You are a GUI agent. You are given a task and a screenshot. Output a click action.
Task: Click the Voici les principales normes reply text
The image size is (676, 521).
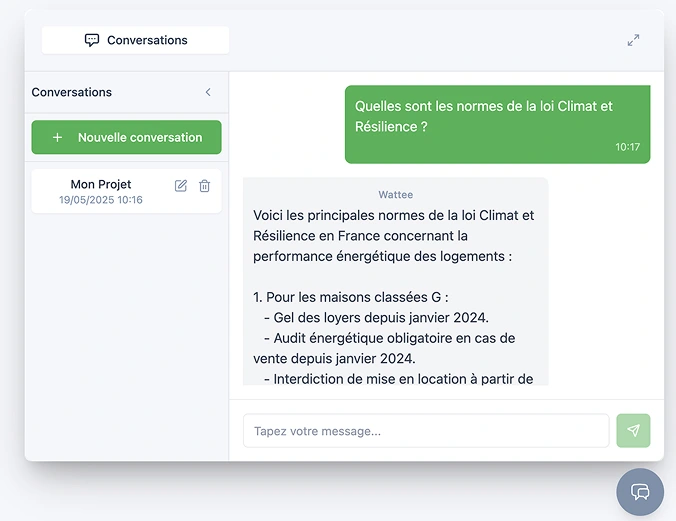[x=394, y=235]
